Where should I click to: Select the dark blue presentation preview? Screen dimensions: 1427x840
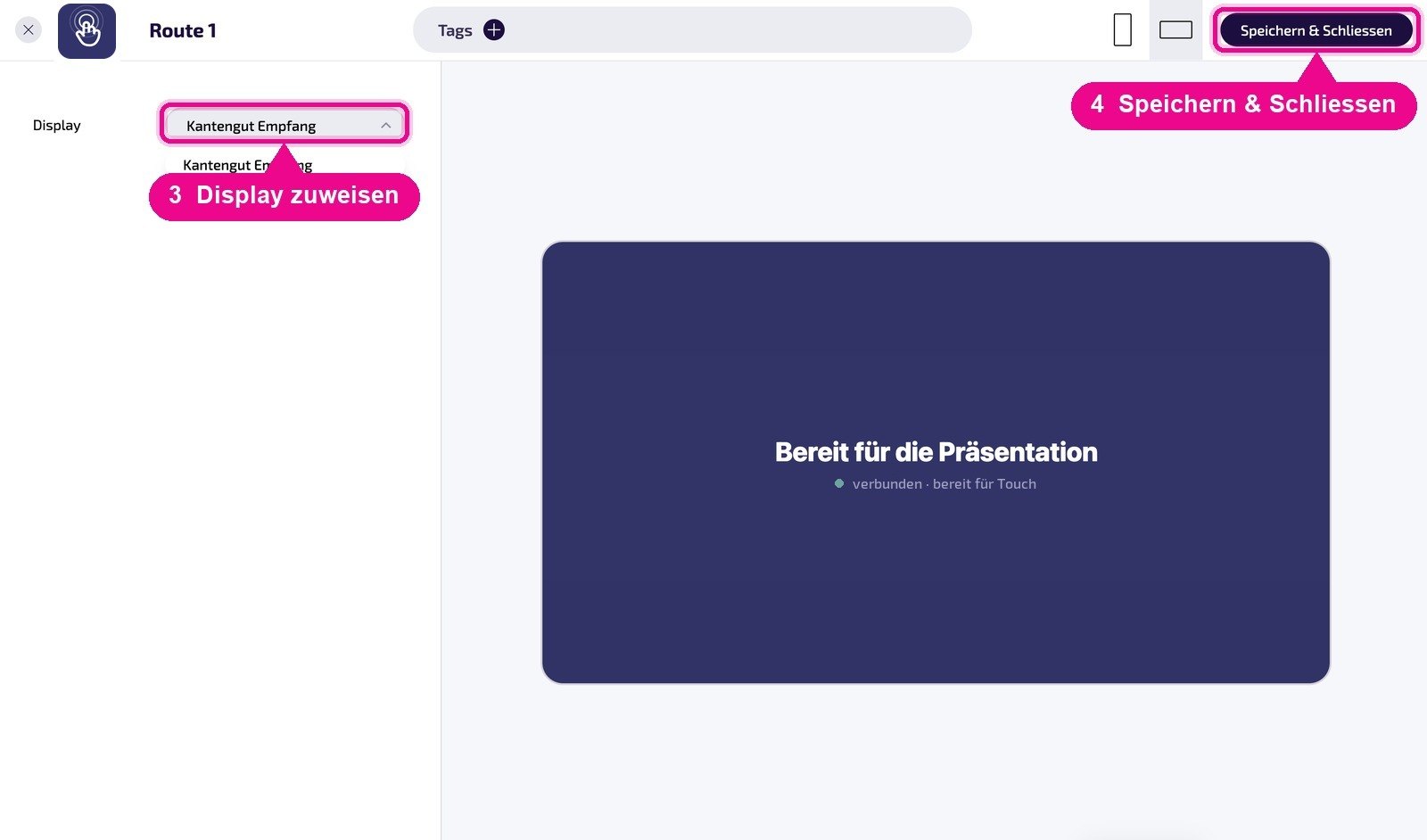coord(936,463)
